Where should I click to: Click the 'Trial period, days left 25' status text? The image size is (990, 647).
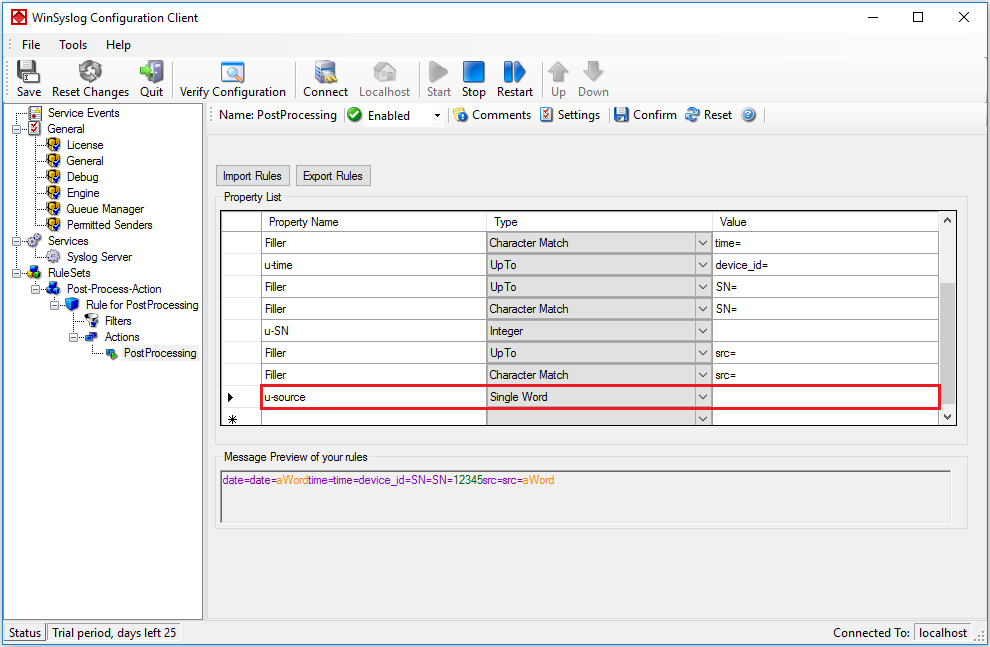(114, 632)
